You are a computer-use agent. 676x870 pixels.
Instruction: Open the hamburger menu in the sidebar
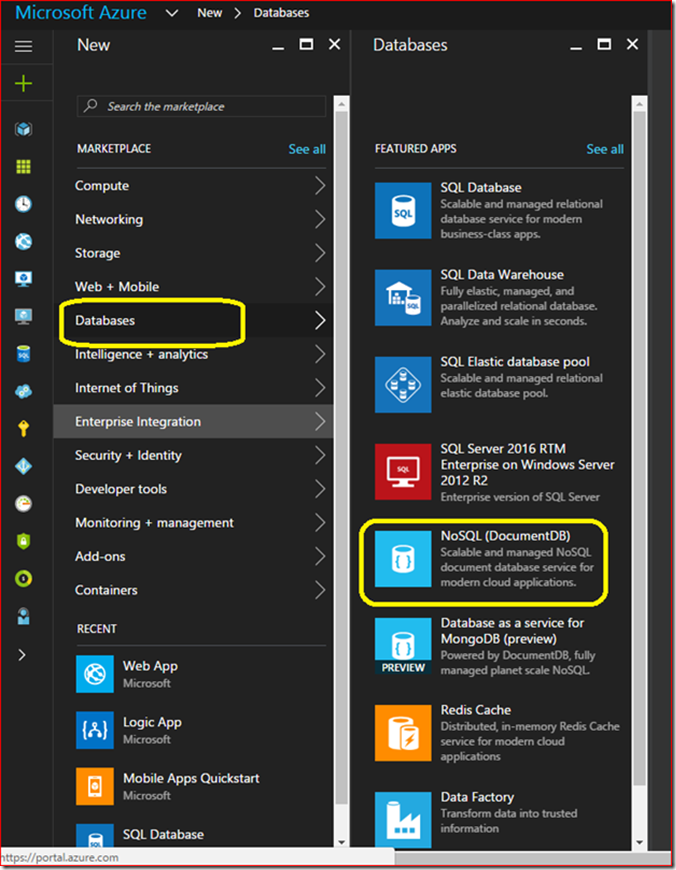[x=23, y=46]
